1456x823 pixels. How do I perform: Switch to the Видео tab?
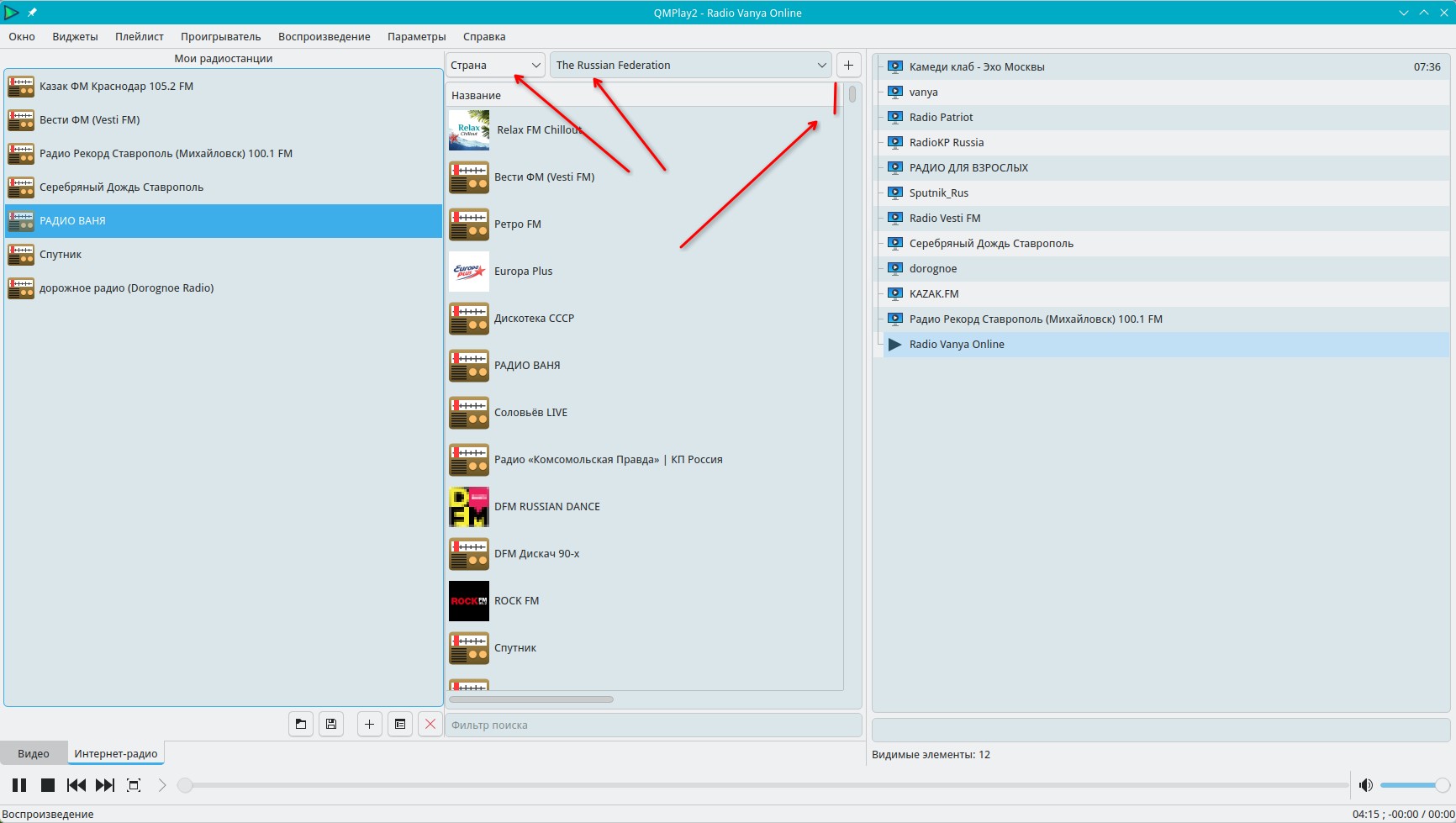tap(34, 753)
